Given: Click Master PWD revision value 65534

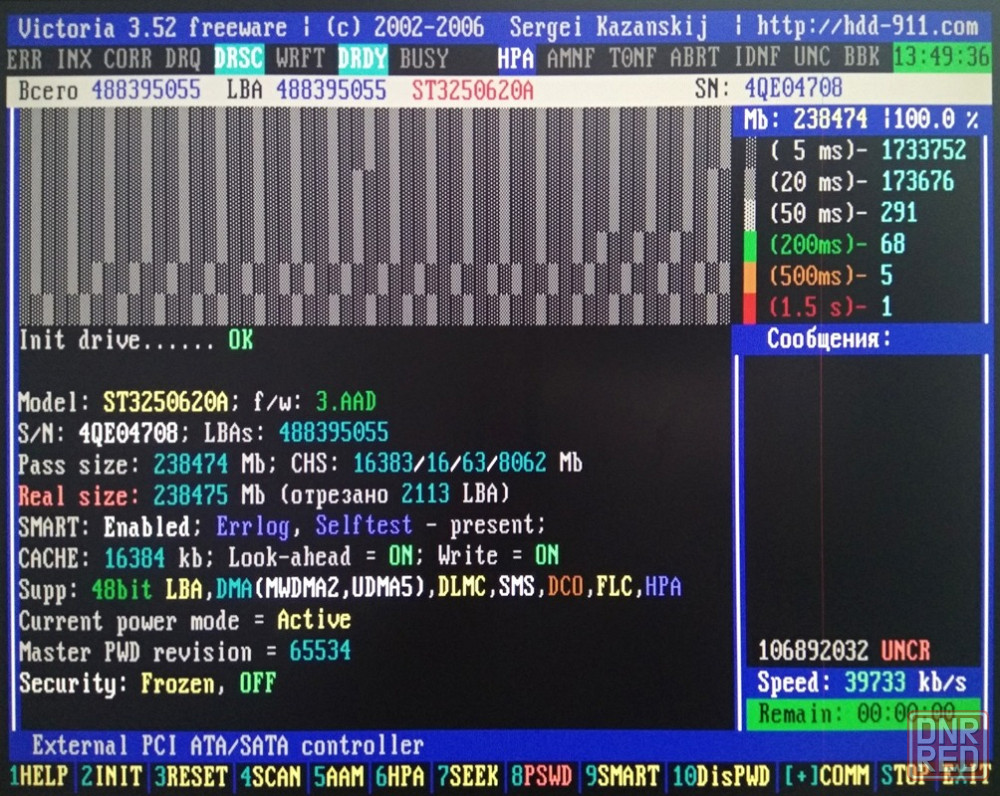Looking at the screenshot, I should 320,651.
